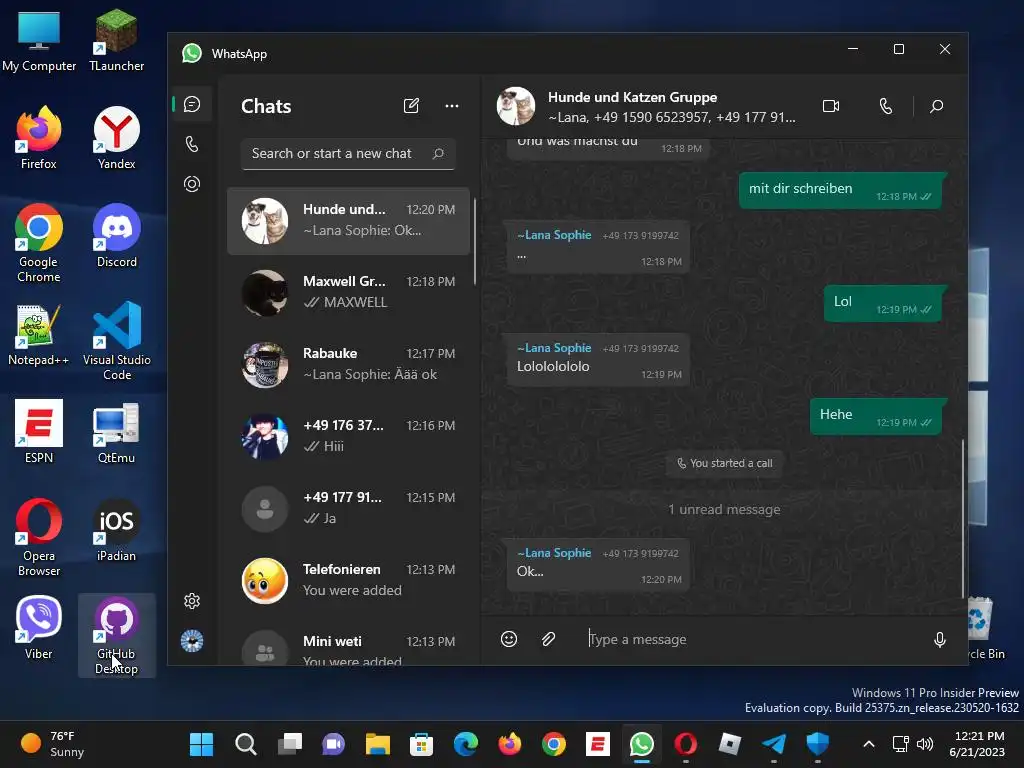Open the Windows Start menu
The width and height of the screenshot is (1024, 768).
point(202,744)
